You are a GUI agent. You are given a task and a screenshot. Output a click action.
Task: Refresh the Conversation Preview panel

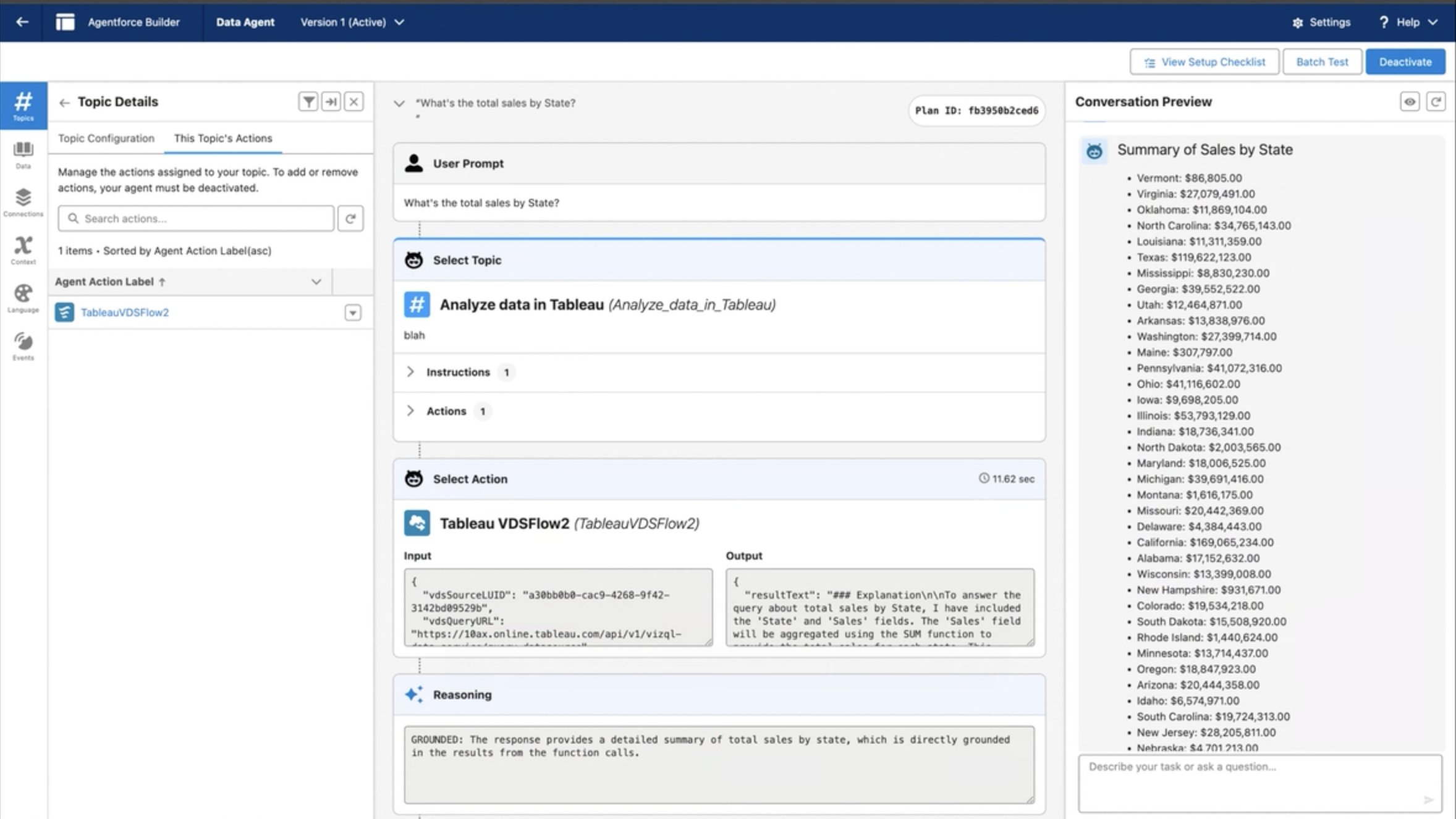coord(1436,102)
